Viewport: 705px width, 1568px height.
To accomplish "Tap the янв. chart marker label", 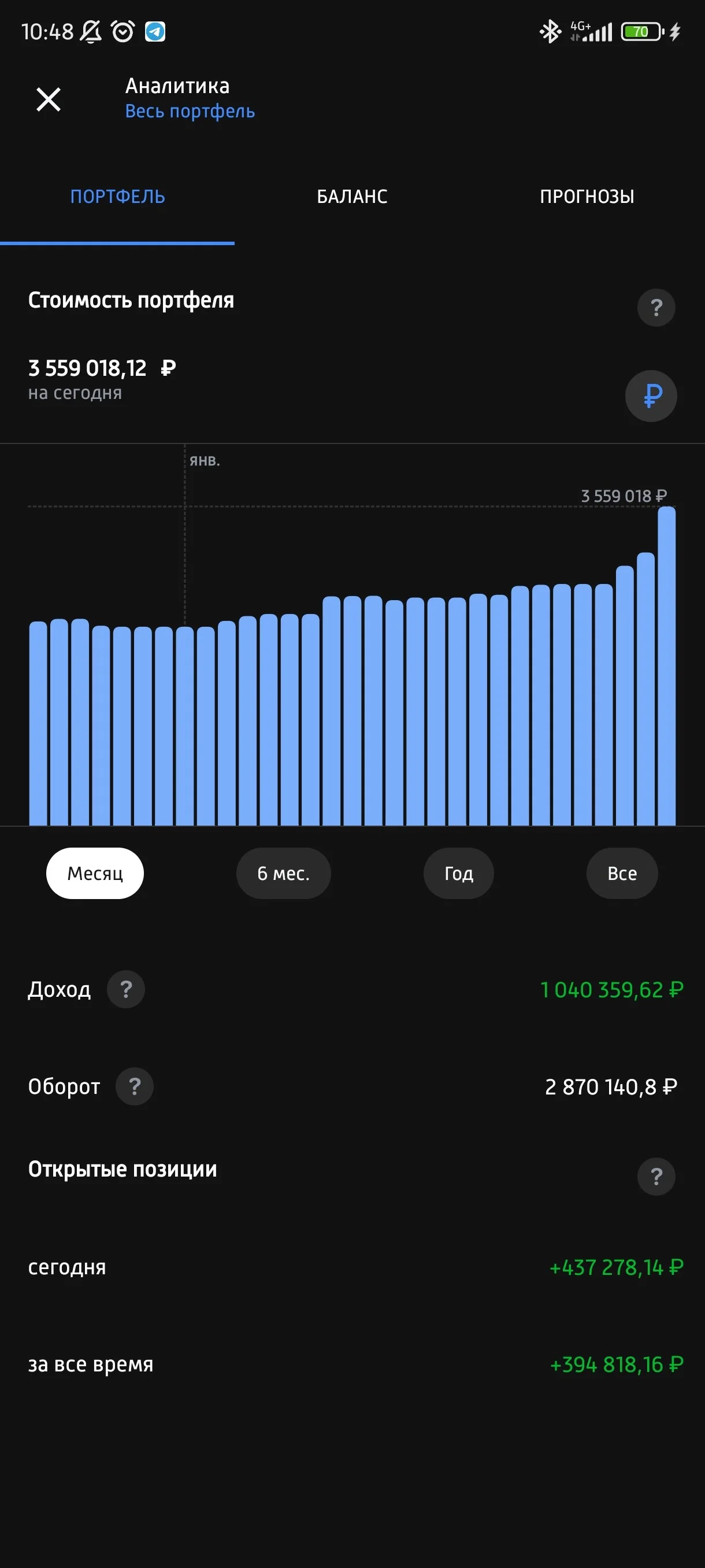I will pyautogui.click(x=205, y=461).
